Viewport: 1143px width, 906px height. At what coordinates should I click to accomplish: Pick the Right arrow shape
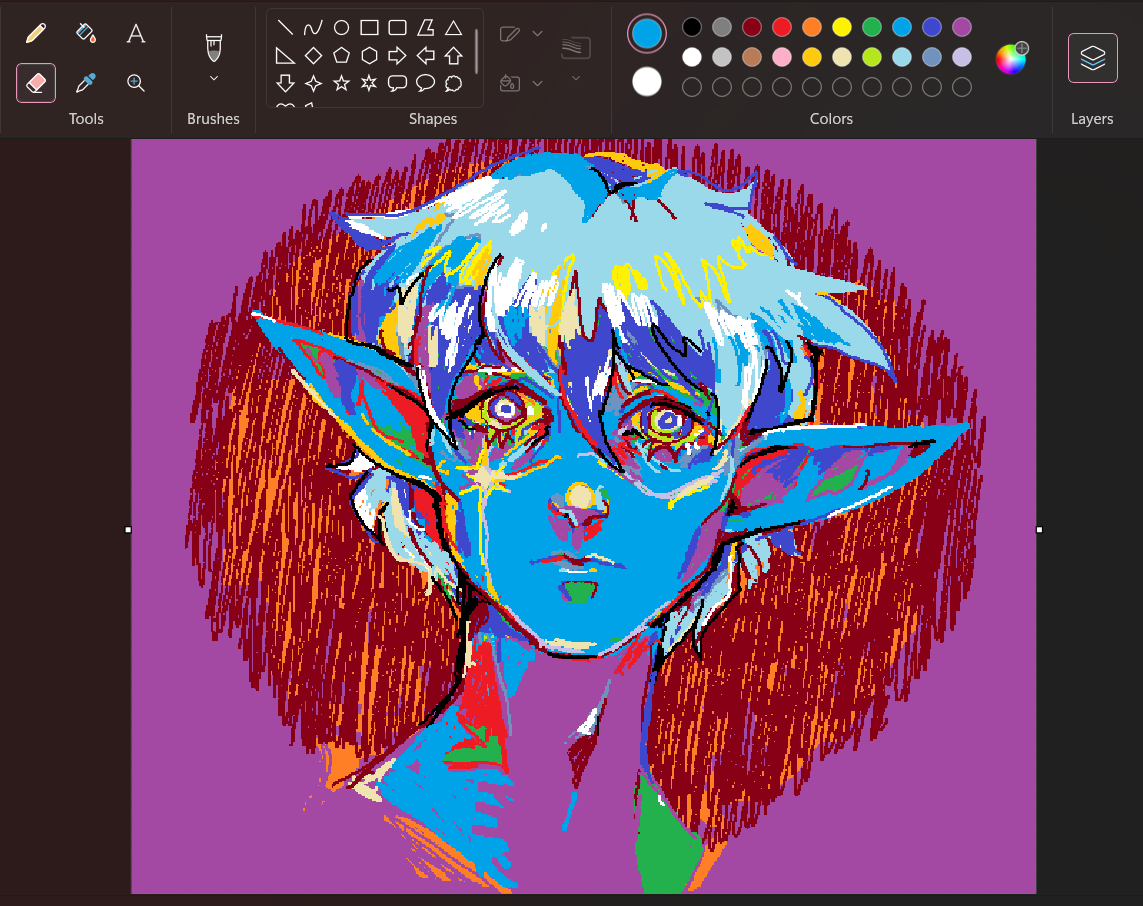[397, 55]
